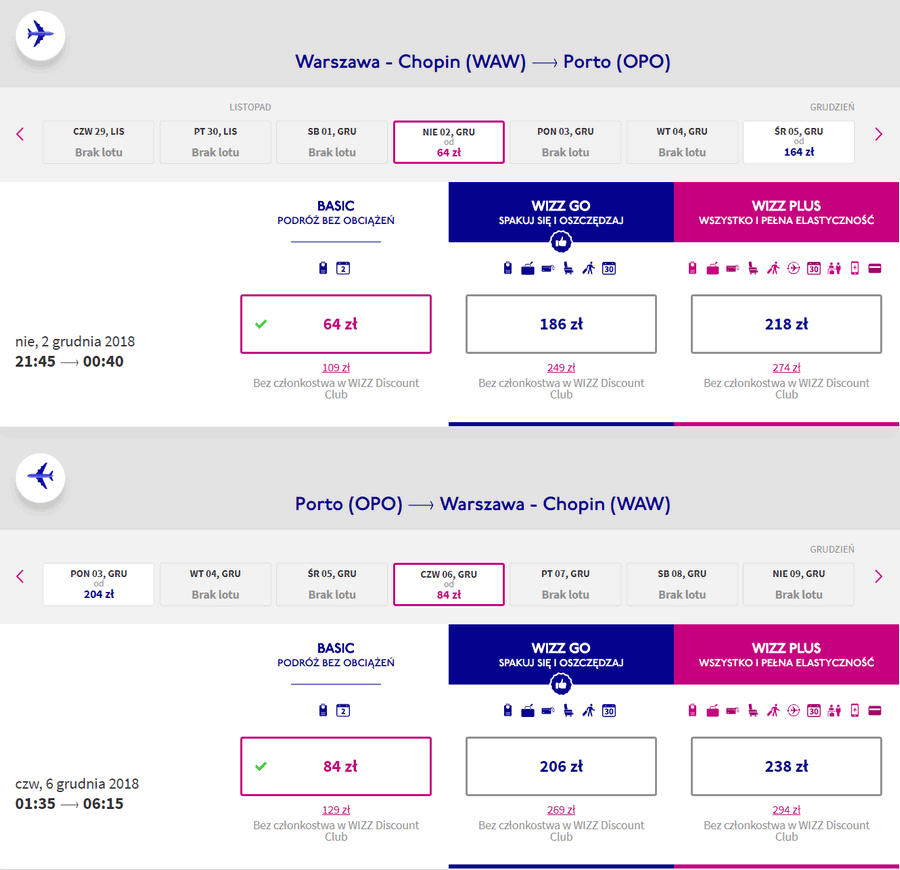Show later return dates with right arrow

tap(878, 576)
